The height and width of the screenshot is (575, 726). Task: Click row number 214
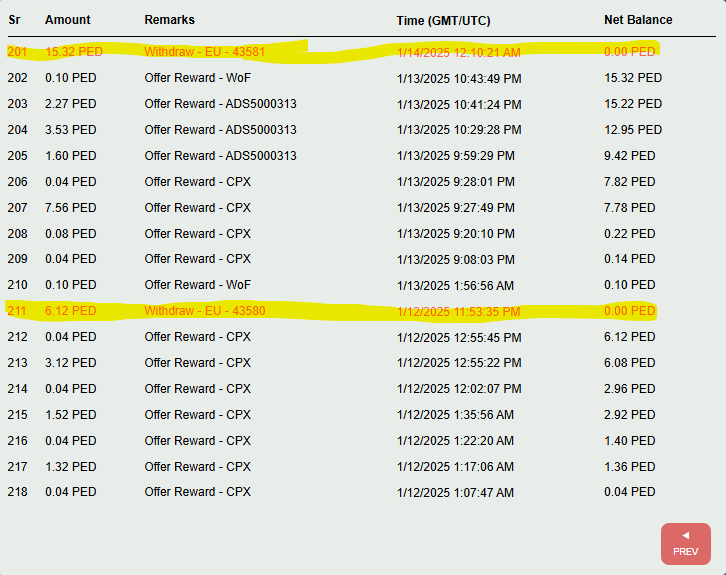pyautogui.click(x=18, y=388)
